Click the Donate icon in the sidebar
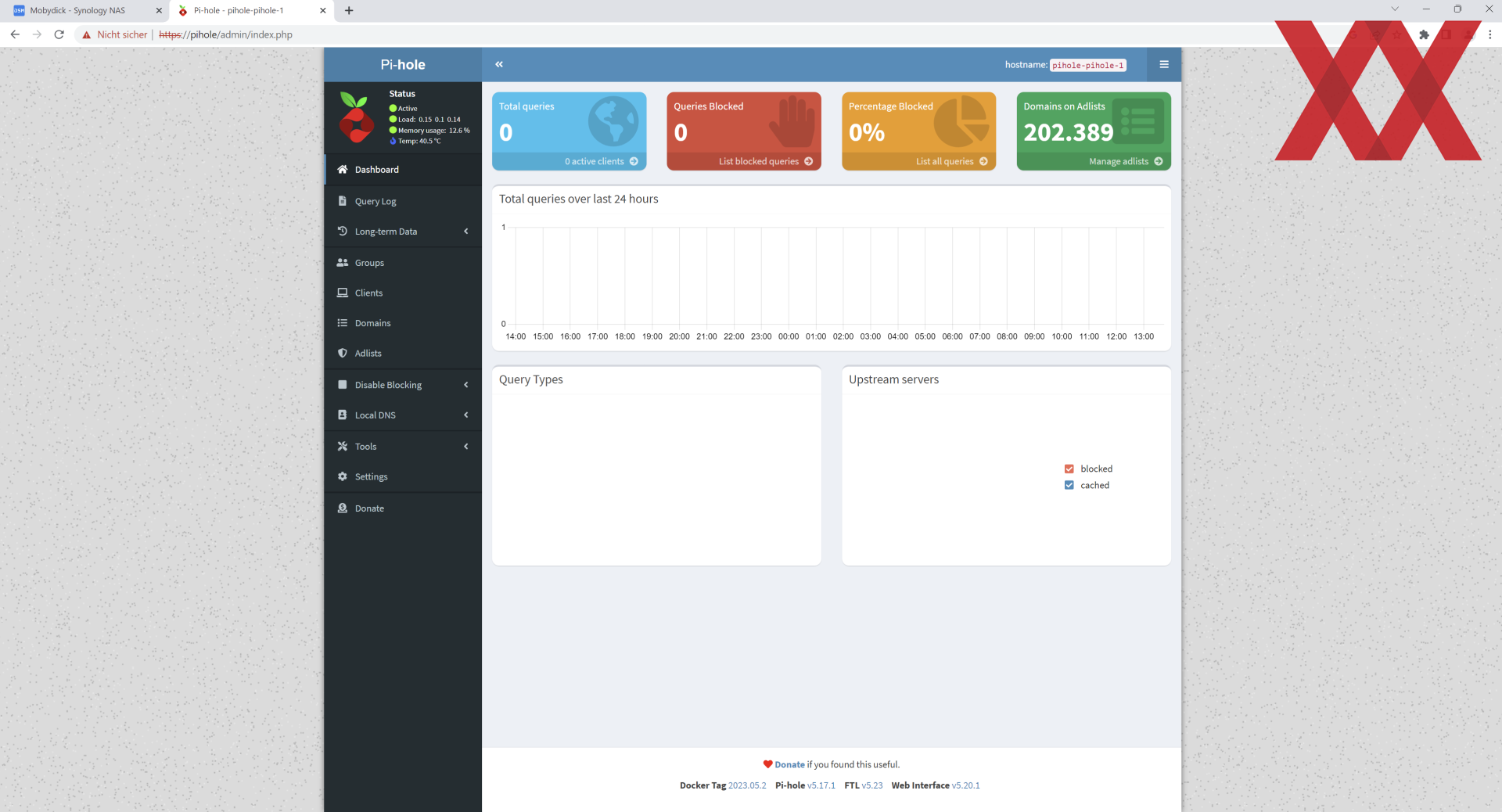The height and width of the screenshot is (812, 1502). (342, 508)
